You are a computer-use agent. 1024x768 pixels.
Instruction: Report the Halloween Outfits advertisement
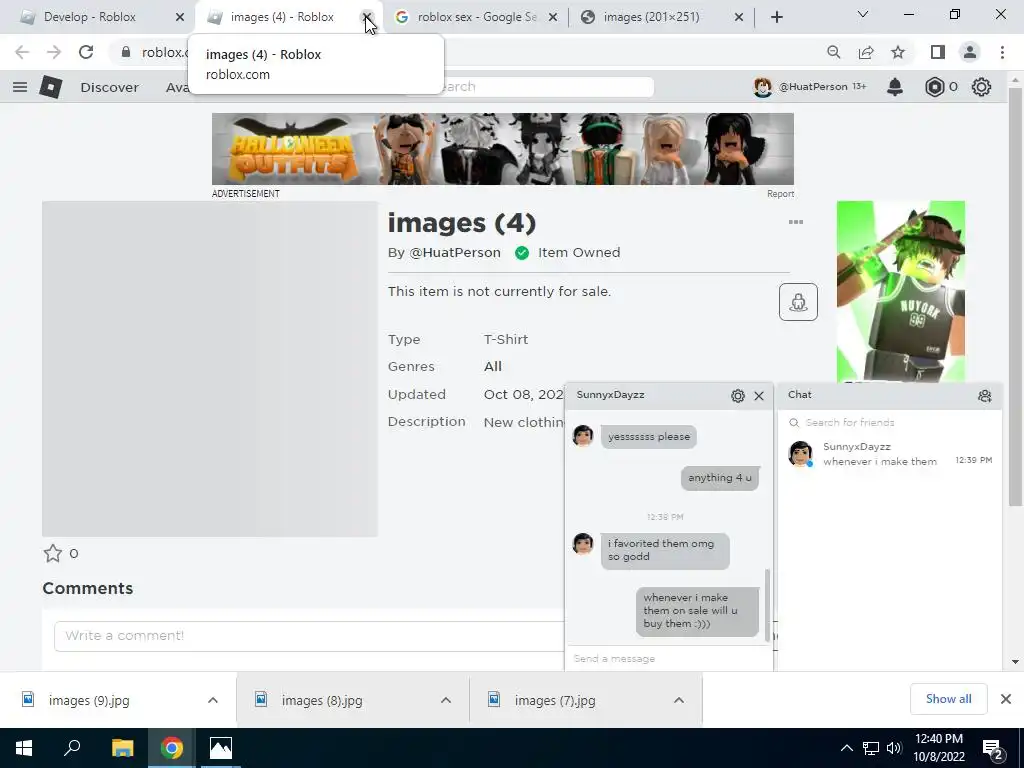pyautogui.click(x=780, y=194)
